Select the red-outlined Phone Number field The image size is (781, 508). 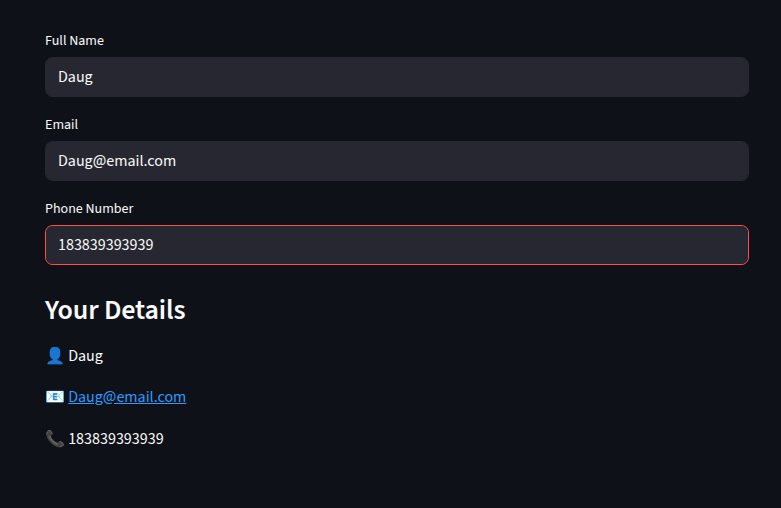(396, 245)
